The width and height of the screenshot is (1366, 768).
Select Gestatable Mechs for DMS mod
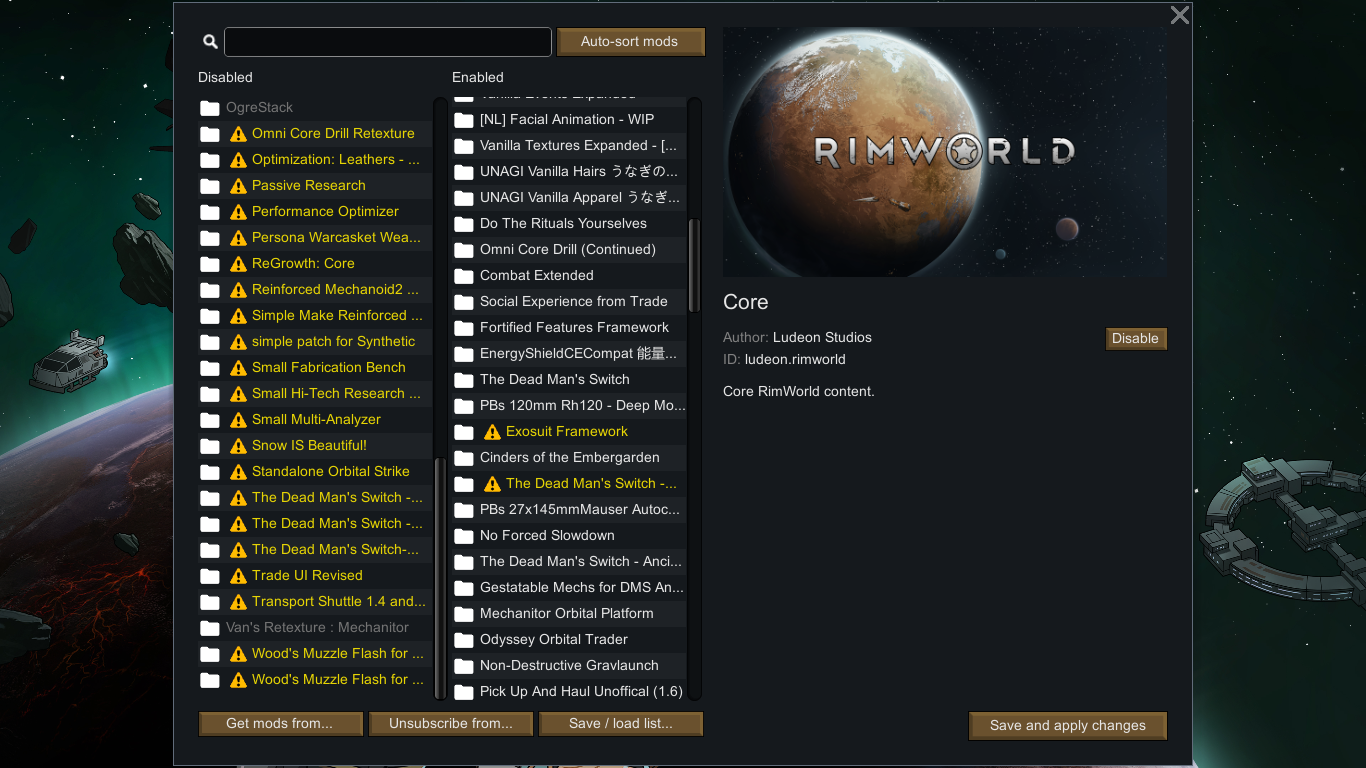pos(569,588)
